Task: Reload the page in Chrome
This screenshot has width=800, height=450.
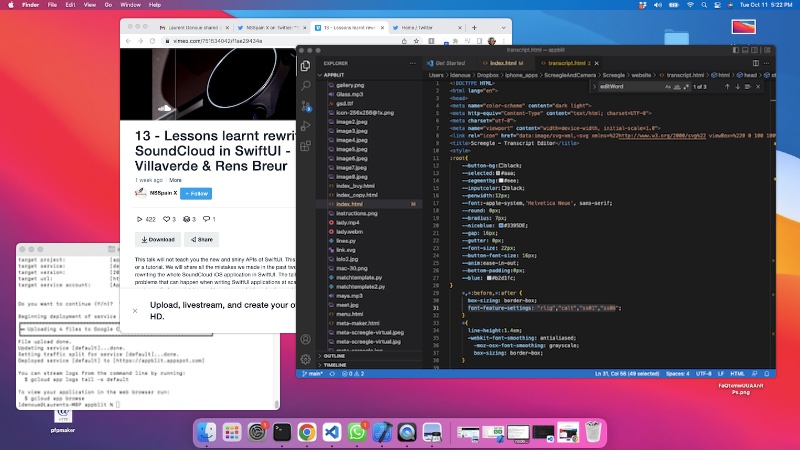Action: click(x=152, y=41)
